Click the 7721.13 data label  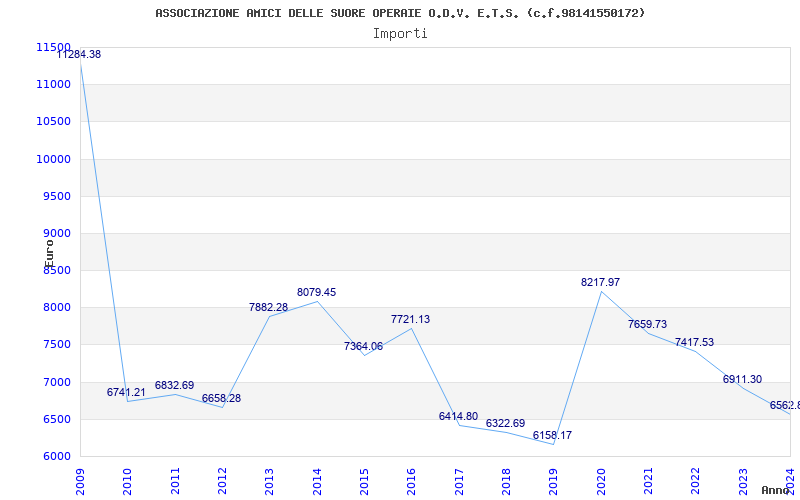pos(410,319)
